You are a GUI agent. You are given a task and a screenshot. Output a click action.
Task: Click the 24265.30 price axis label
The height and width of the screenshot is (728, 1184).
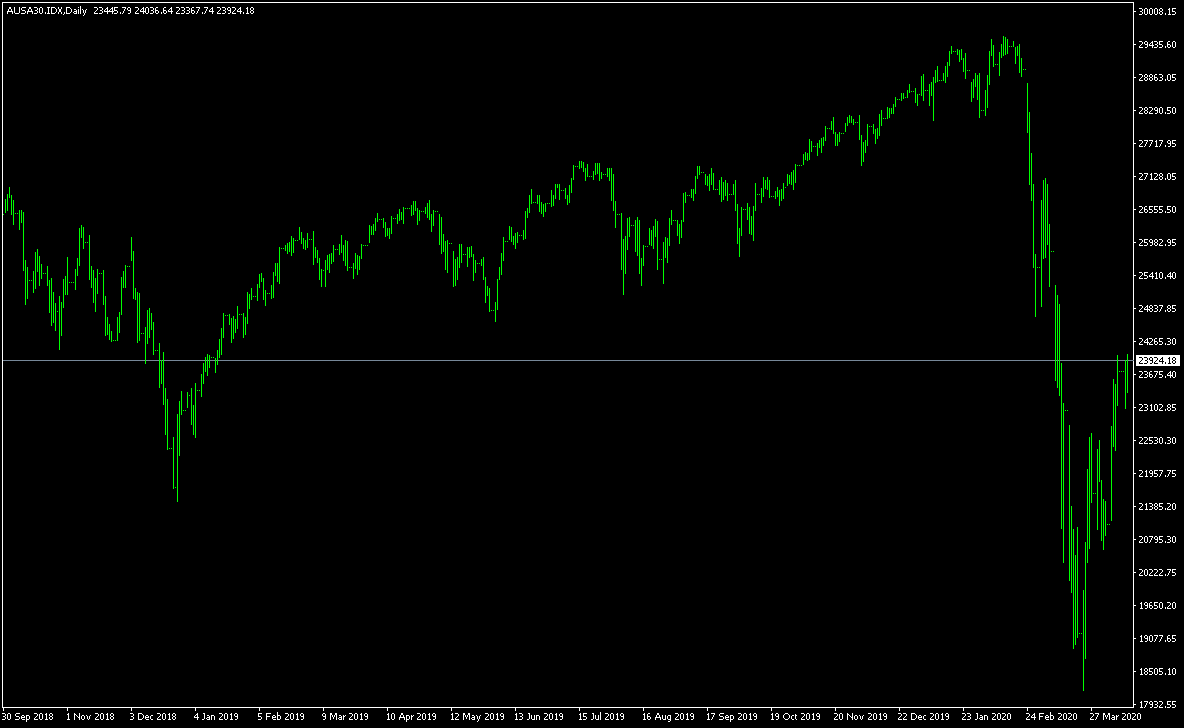pos(1158,342)
